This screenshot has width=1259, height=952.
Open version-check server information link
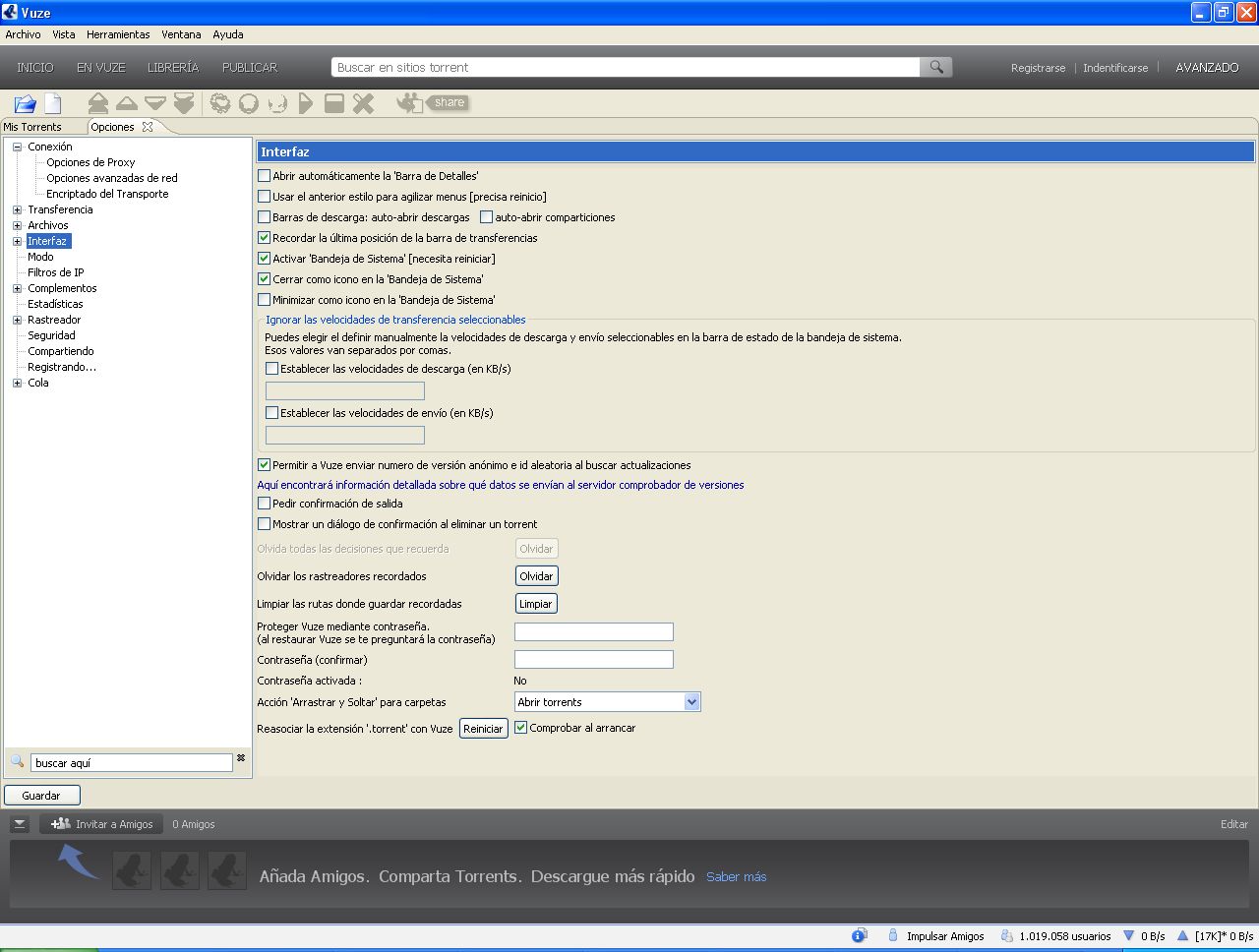pyautogui.click(x=501, y=485)
